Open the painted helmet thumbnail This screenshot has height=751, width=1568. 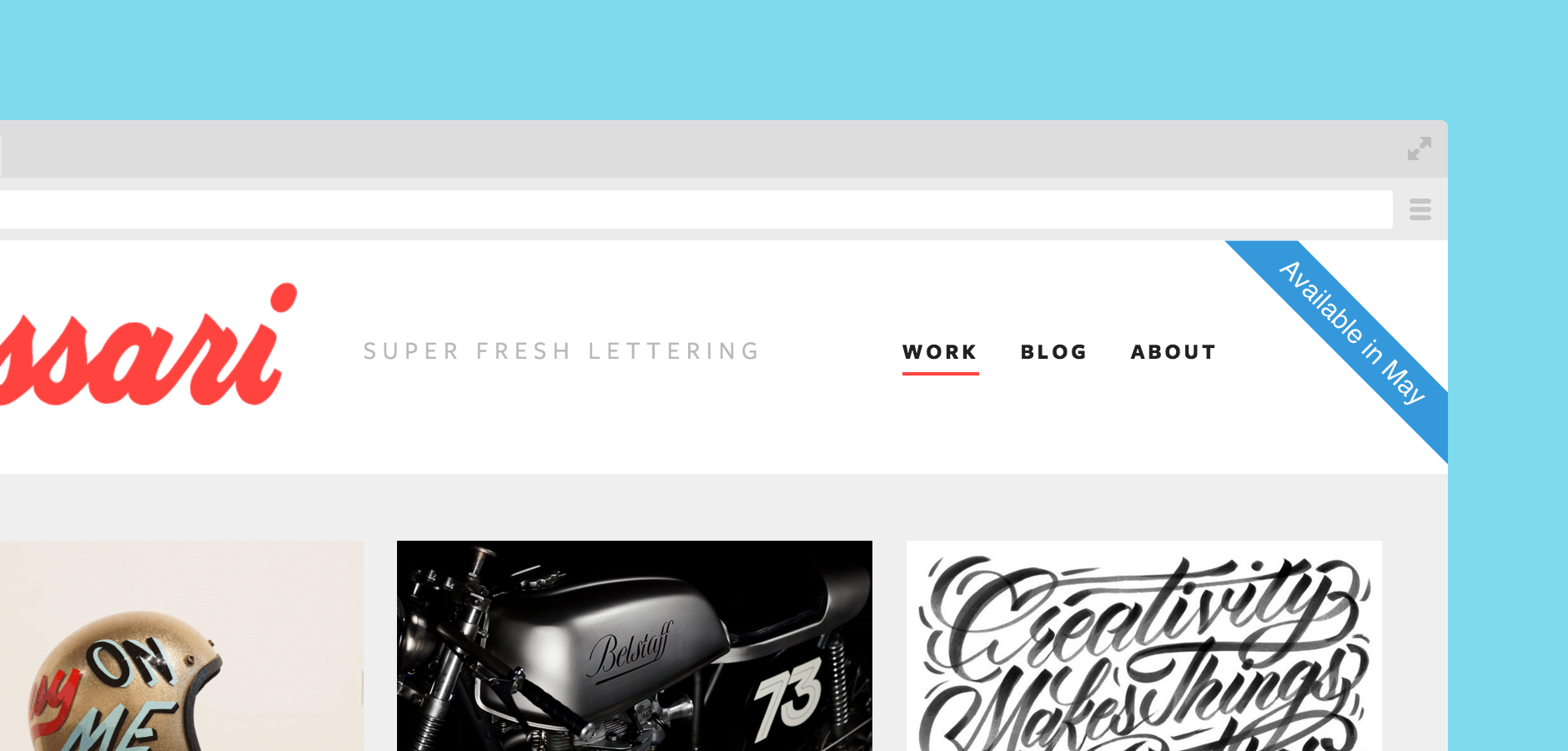tap(182, 646)
